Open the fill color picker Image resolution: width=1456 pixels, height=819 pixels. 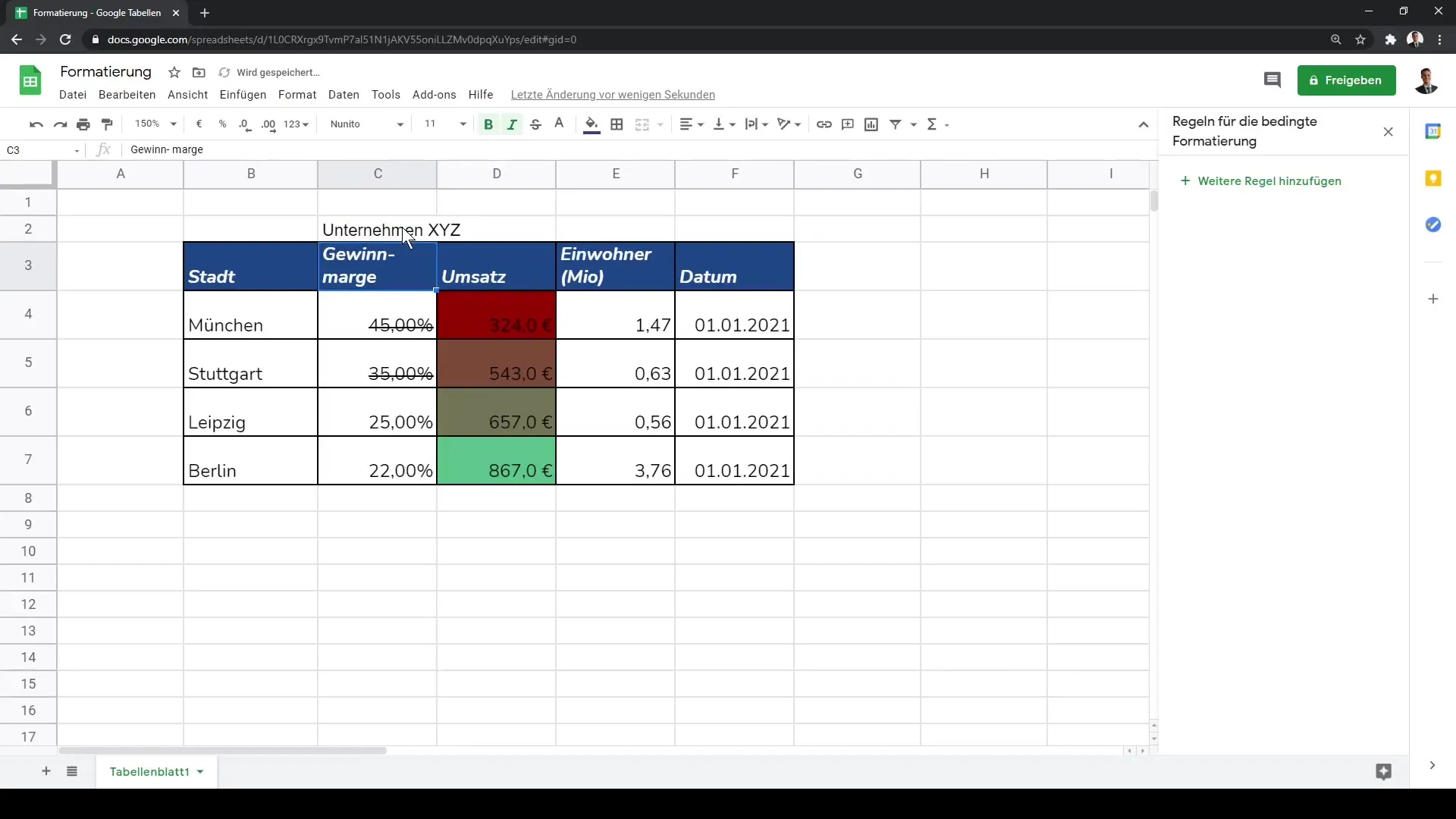tap(591, 124)
